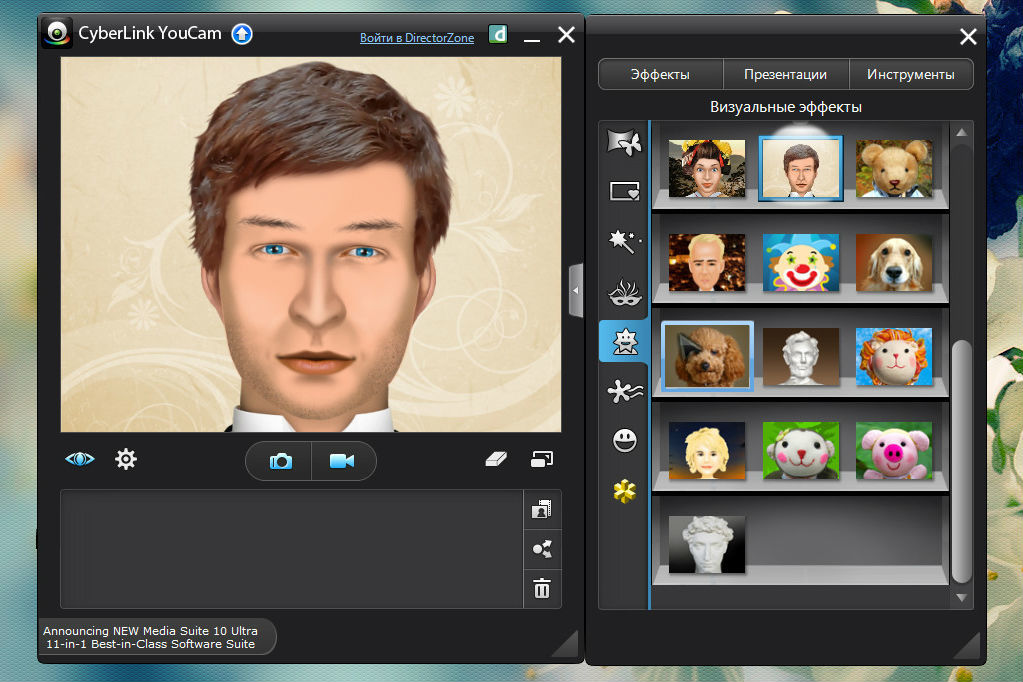Delete media with the trash icon
The width and height of the screenshot is (1023, 682).
coord(542,588)
